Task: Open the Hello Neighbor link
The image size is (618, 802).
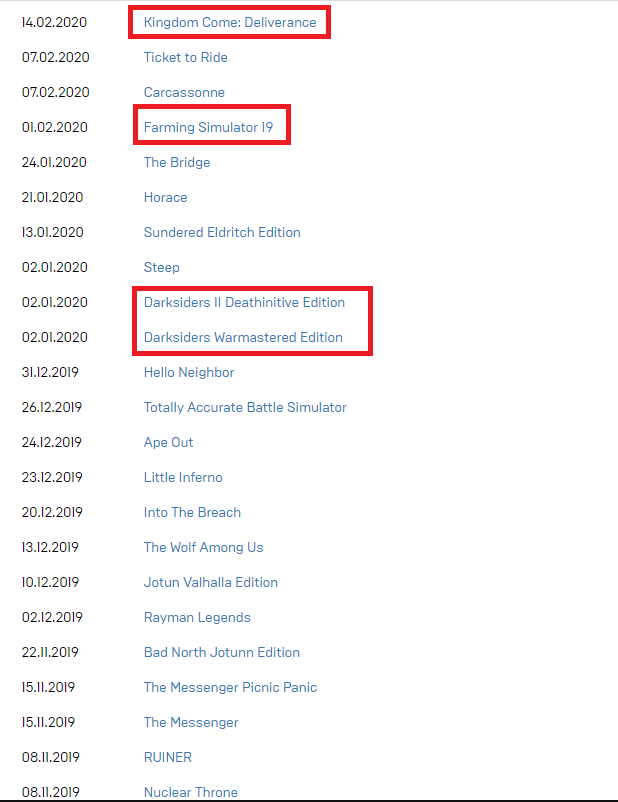Action: coord(189,372)
